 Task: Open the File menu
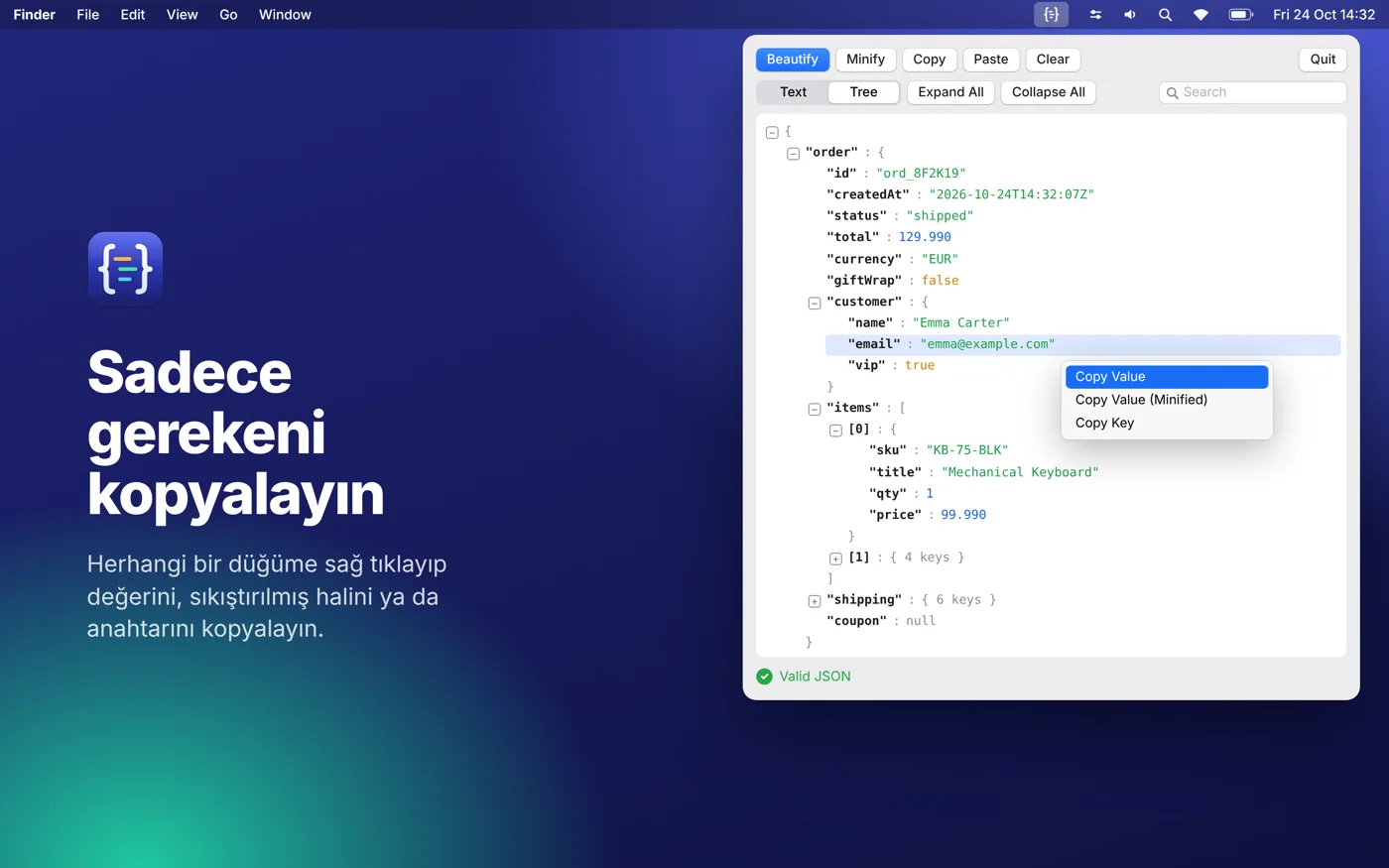point(88,15)
